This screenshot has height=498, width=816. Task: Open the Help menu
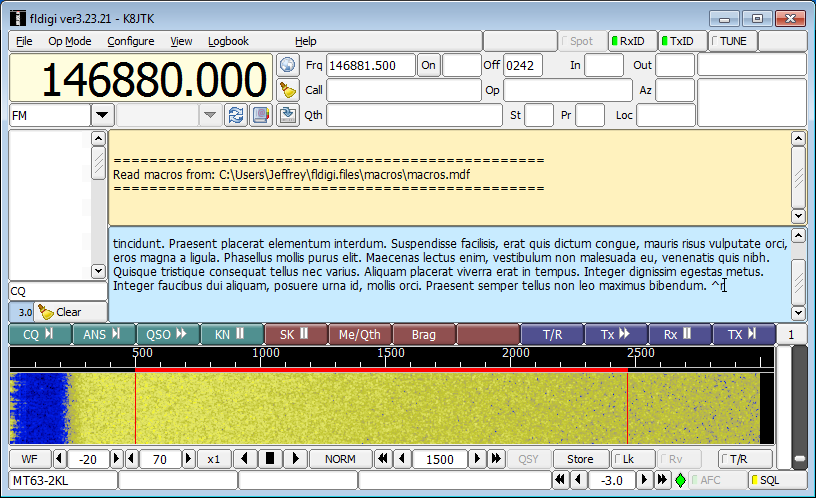coord(305,41)
